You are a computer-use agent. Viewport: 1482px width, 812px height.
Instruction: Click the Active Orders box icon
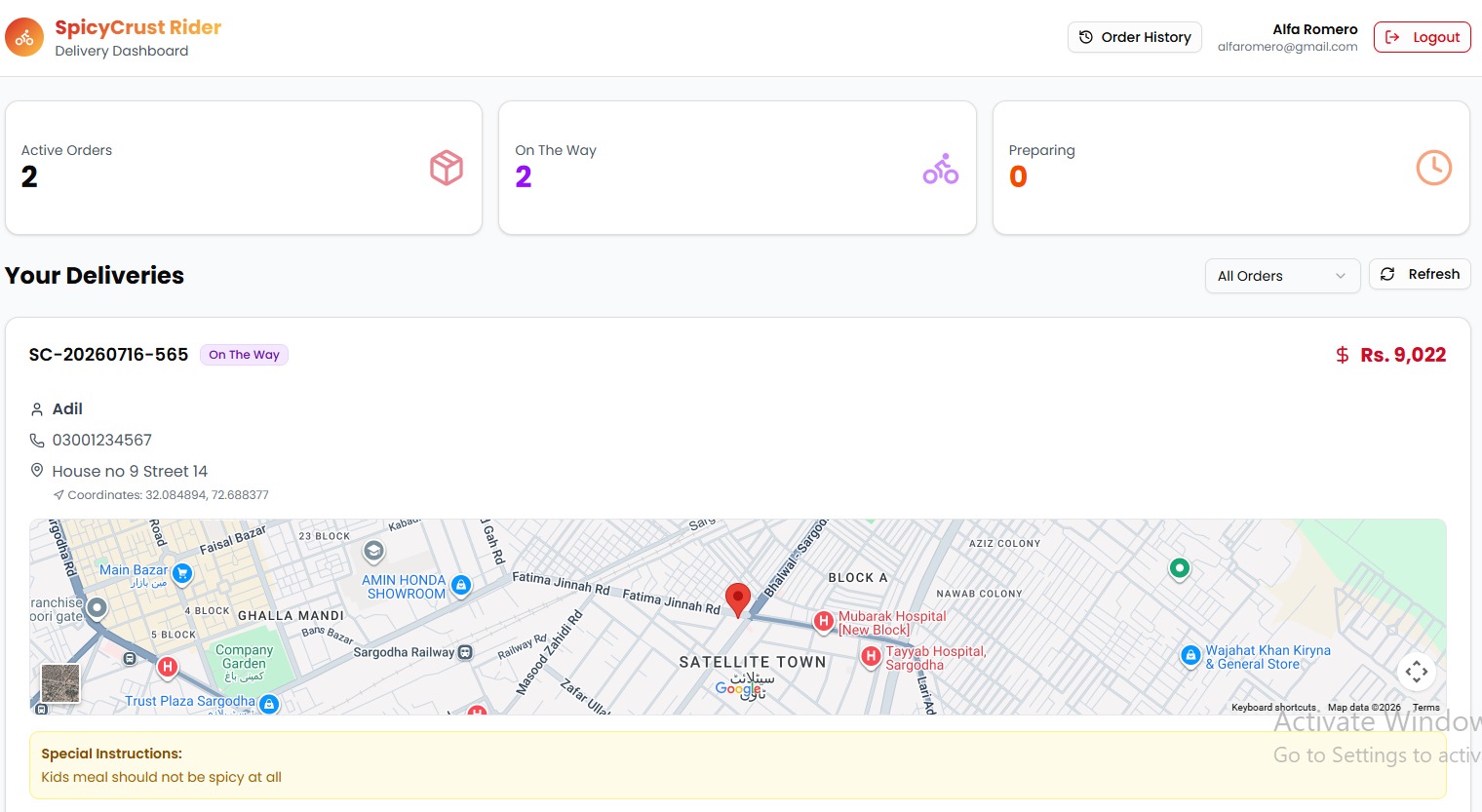point(447,168)
